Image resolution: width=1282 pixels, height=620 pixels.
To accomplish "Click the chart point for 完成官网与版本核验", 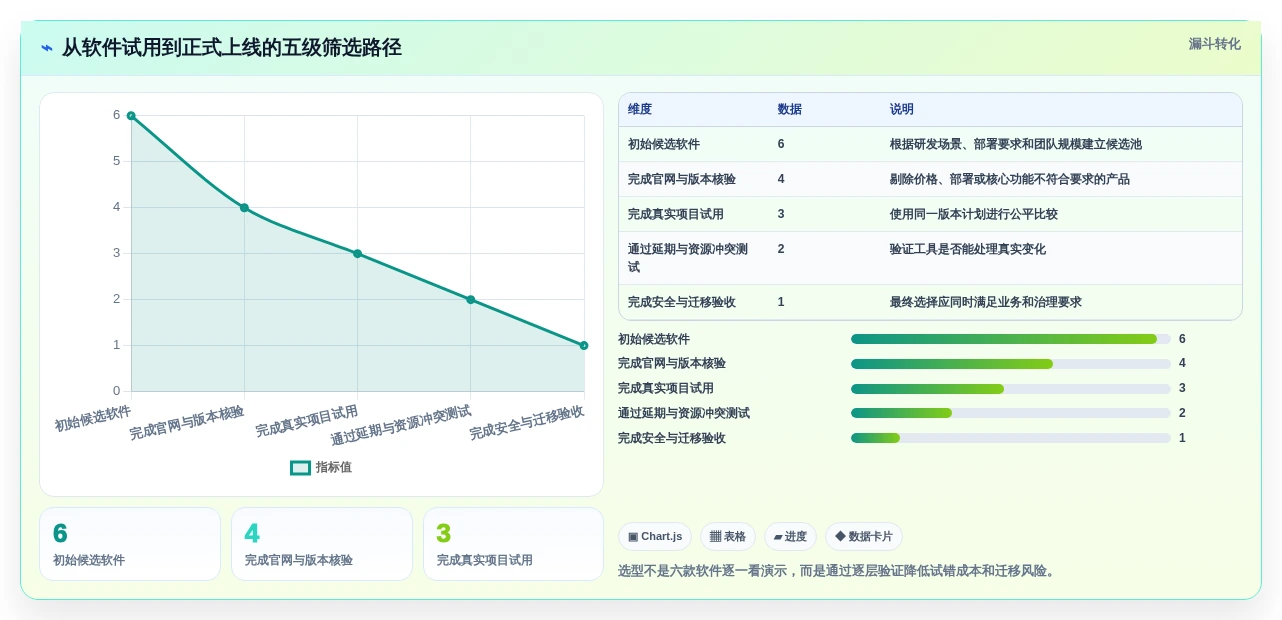I will [x=244, y=208].
